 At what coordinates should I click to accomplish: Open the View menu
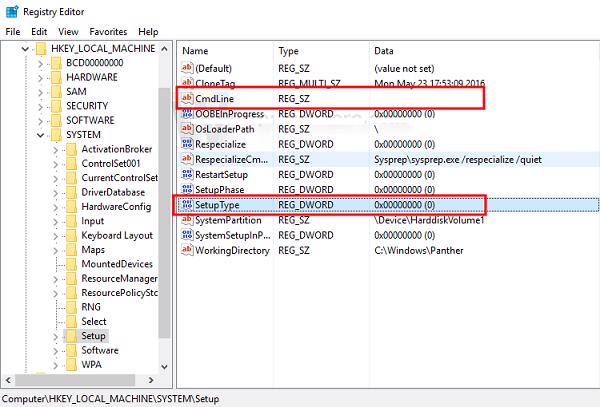tap(68, 32)
